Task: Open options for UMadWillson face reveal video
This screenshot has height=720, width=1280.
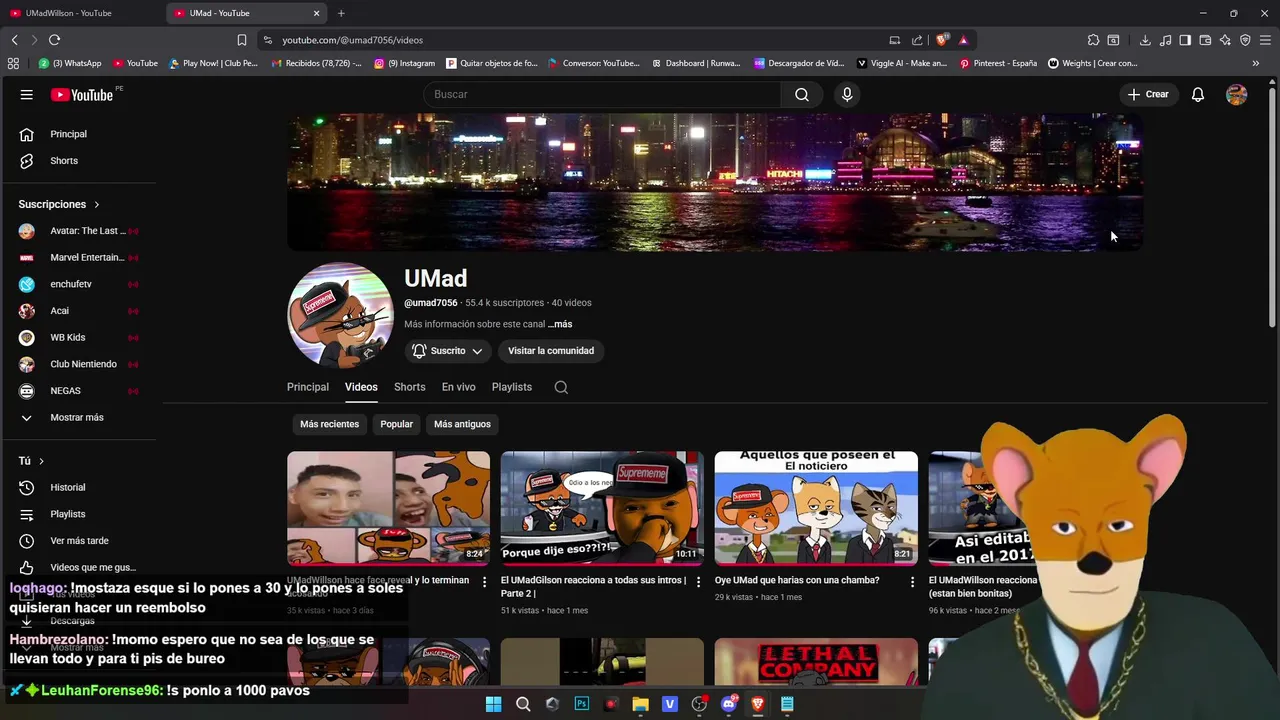Action: [485, 581]
